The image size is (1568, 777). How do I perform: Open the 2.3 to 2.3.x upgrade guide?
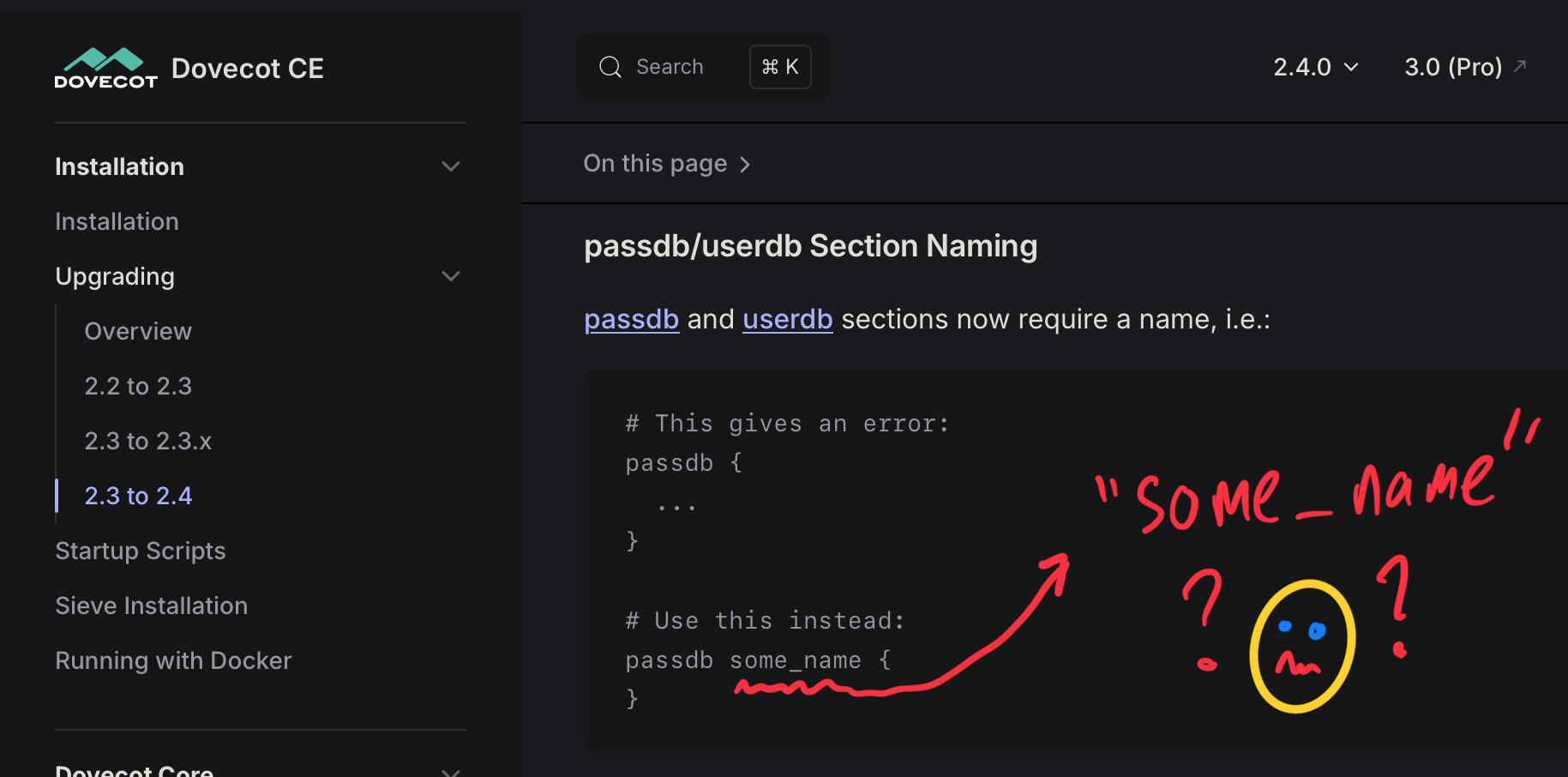(147, 441)
